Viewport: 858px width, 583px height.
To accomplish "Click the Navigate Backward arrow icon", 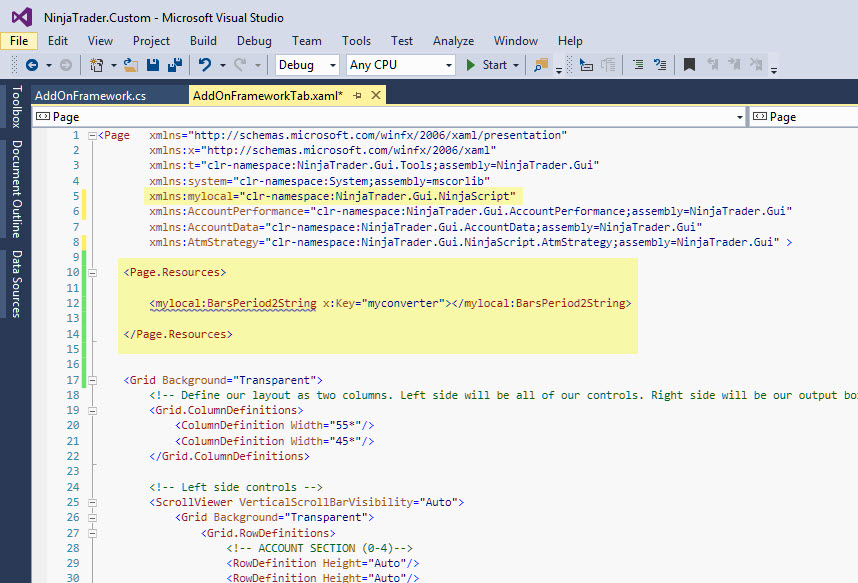I will coord(32,65).
